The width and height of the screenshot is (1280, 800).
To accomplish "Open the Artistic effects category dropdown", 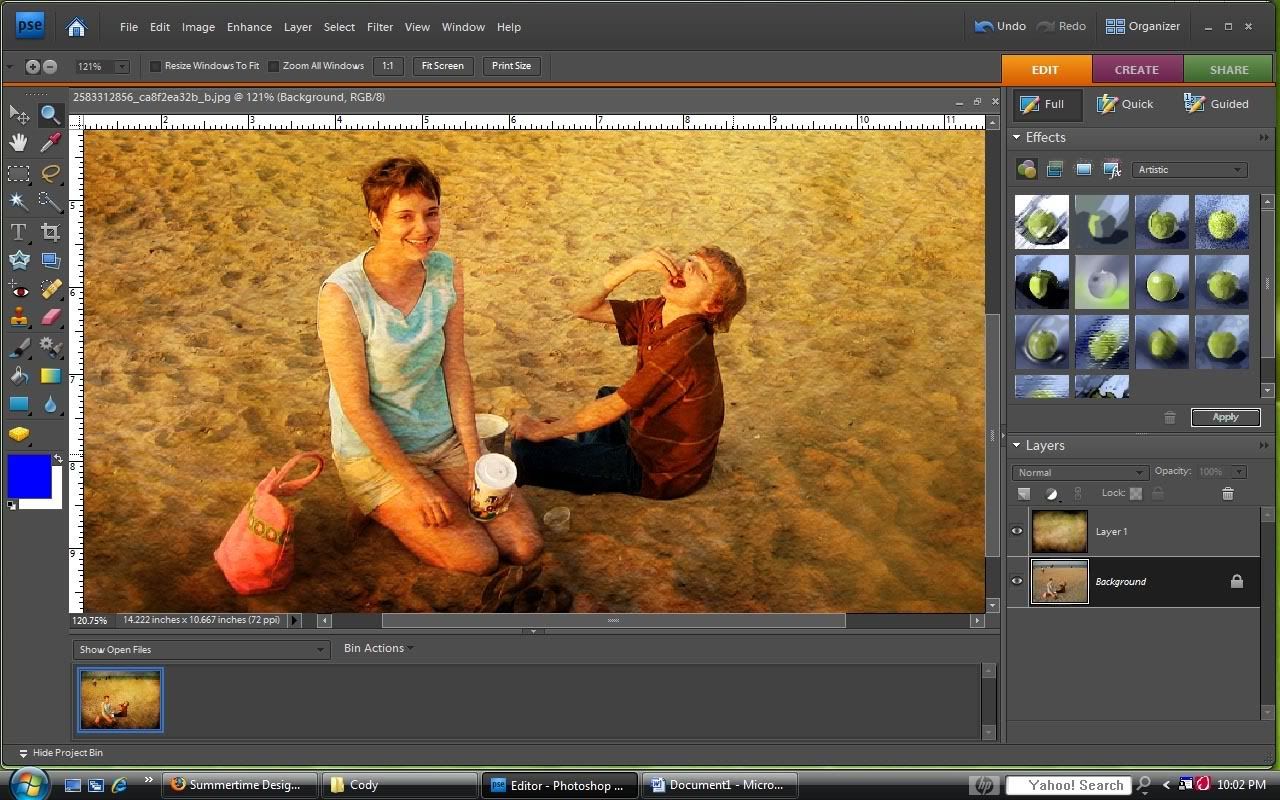I will (1189, 169).
